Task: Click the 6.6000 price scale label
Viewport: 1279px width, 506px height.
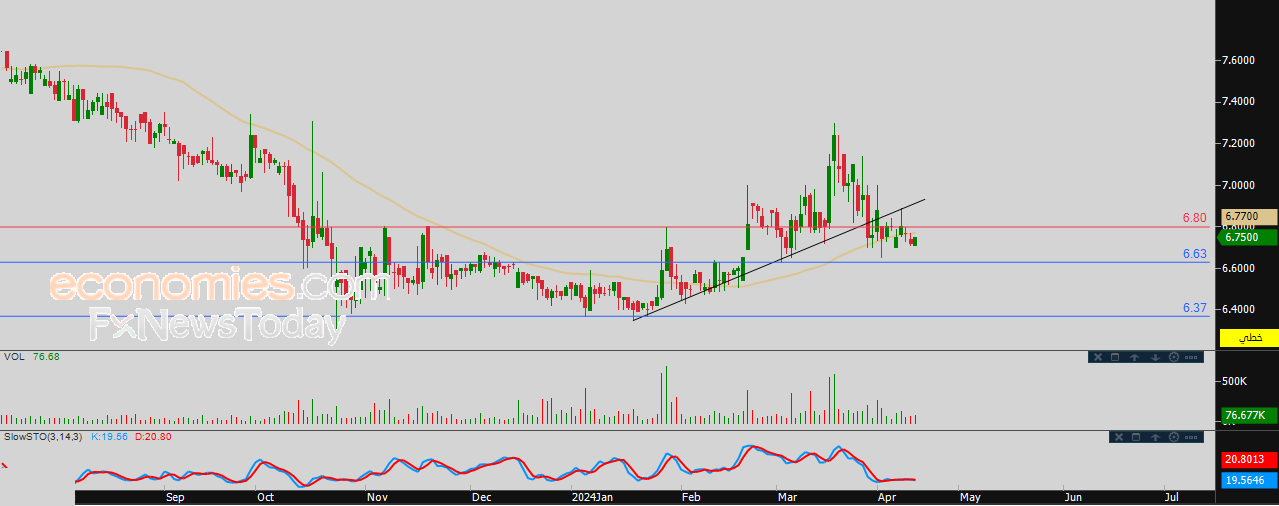Action: click(1238, 268)
